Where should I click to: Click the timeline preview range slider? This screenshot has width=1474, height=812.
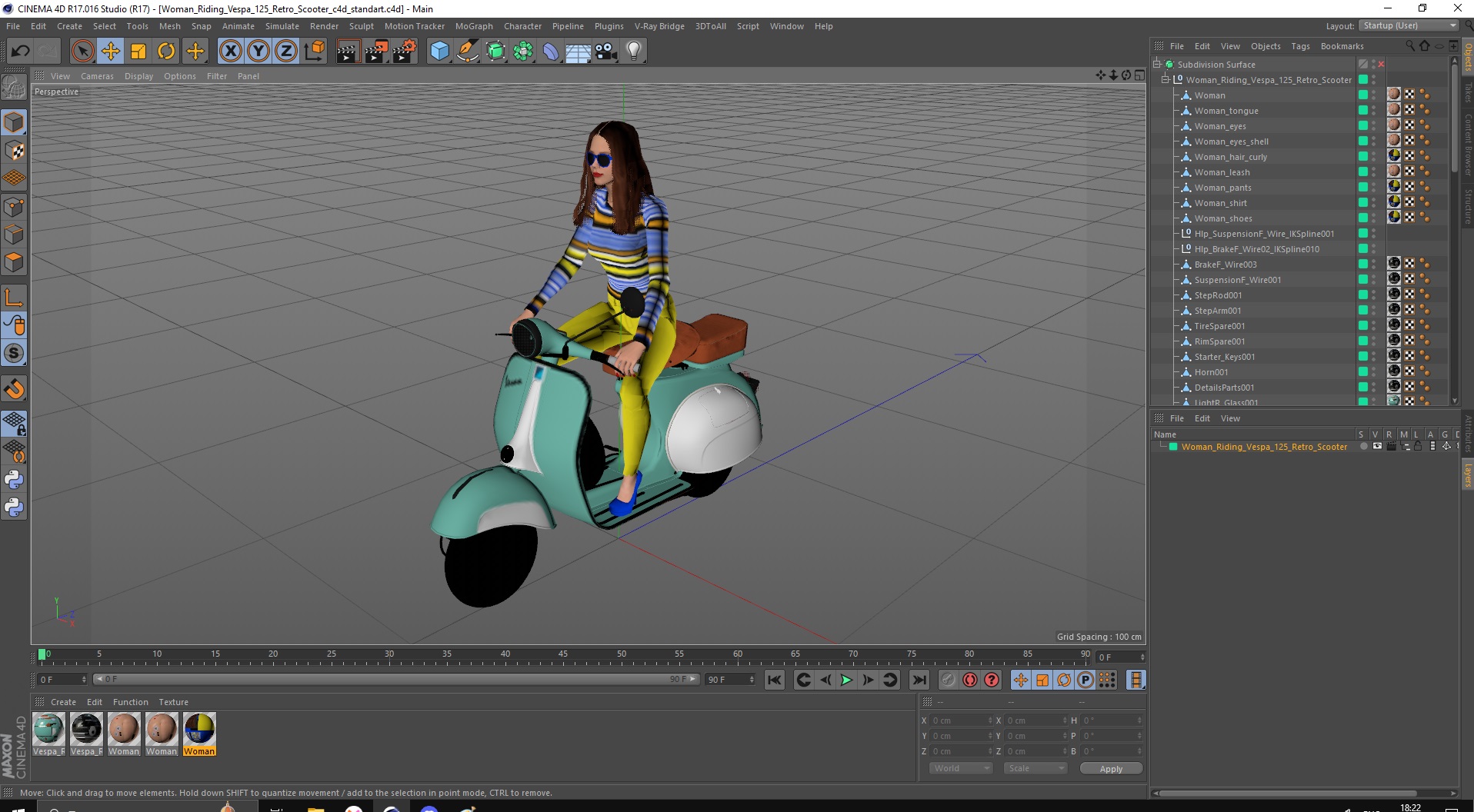point(396,679)
